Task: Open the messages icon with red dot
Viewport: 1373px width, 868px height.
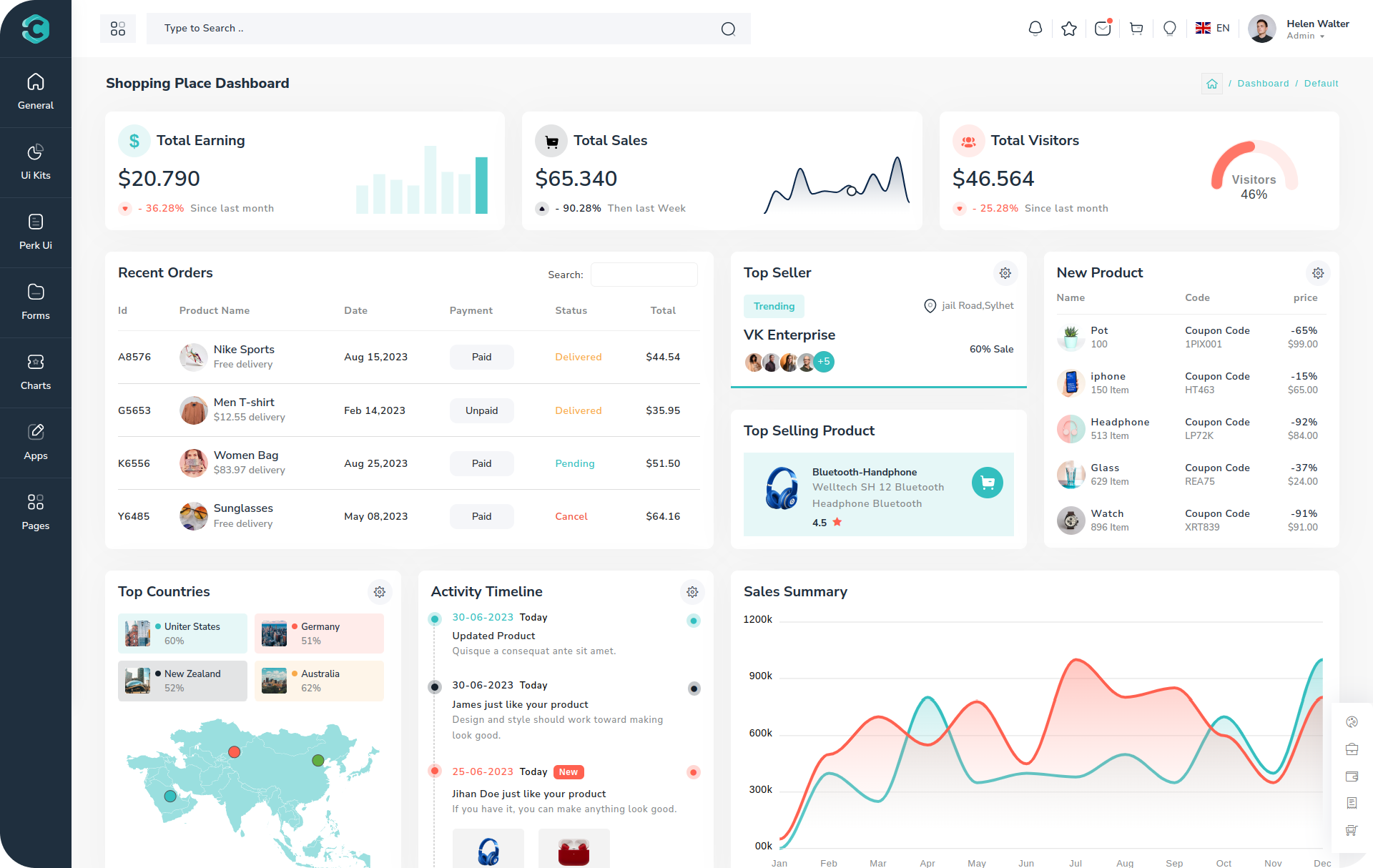Action: 1103,29
